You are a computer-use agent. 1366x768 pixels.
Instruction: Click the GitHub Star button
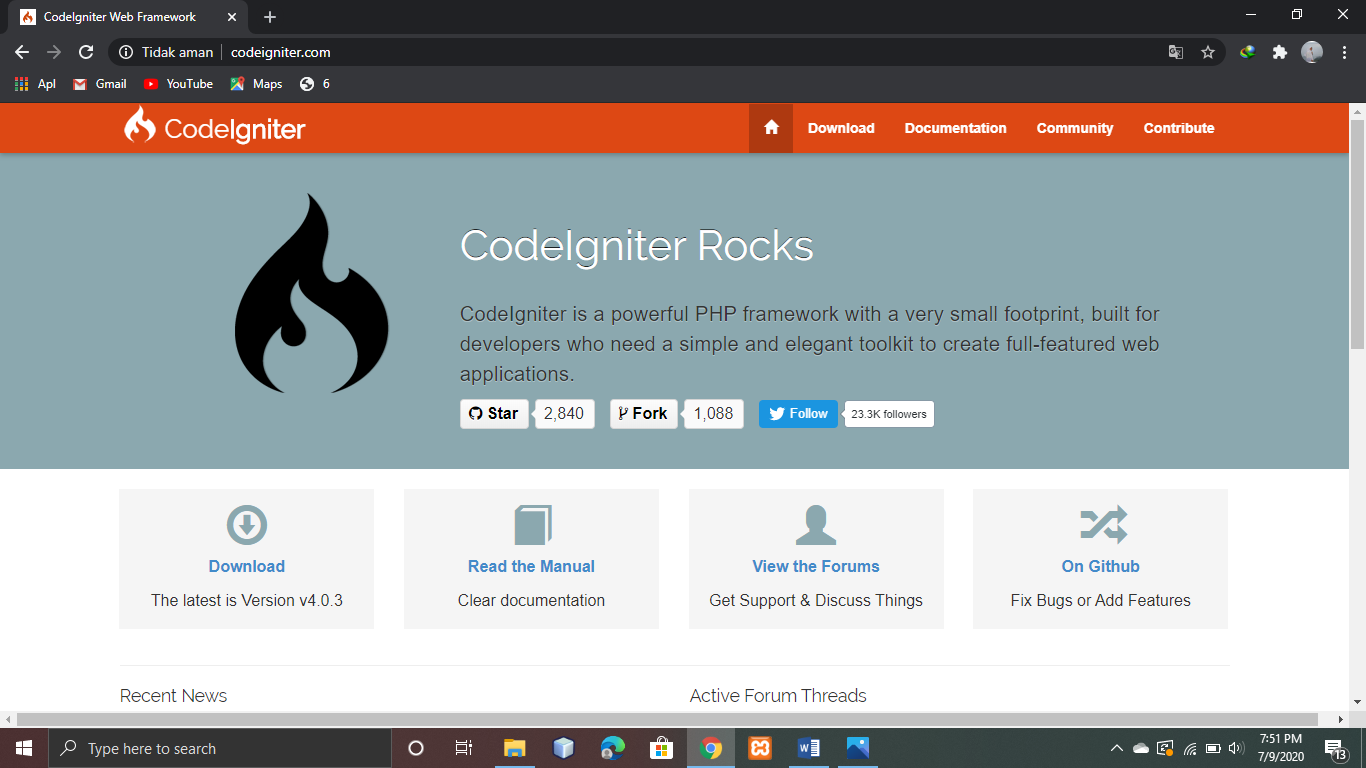[494, 414]
